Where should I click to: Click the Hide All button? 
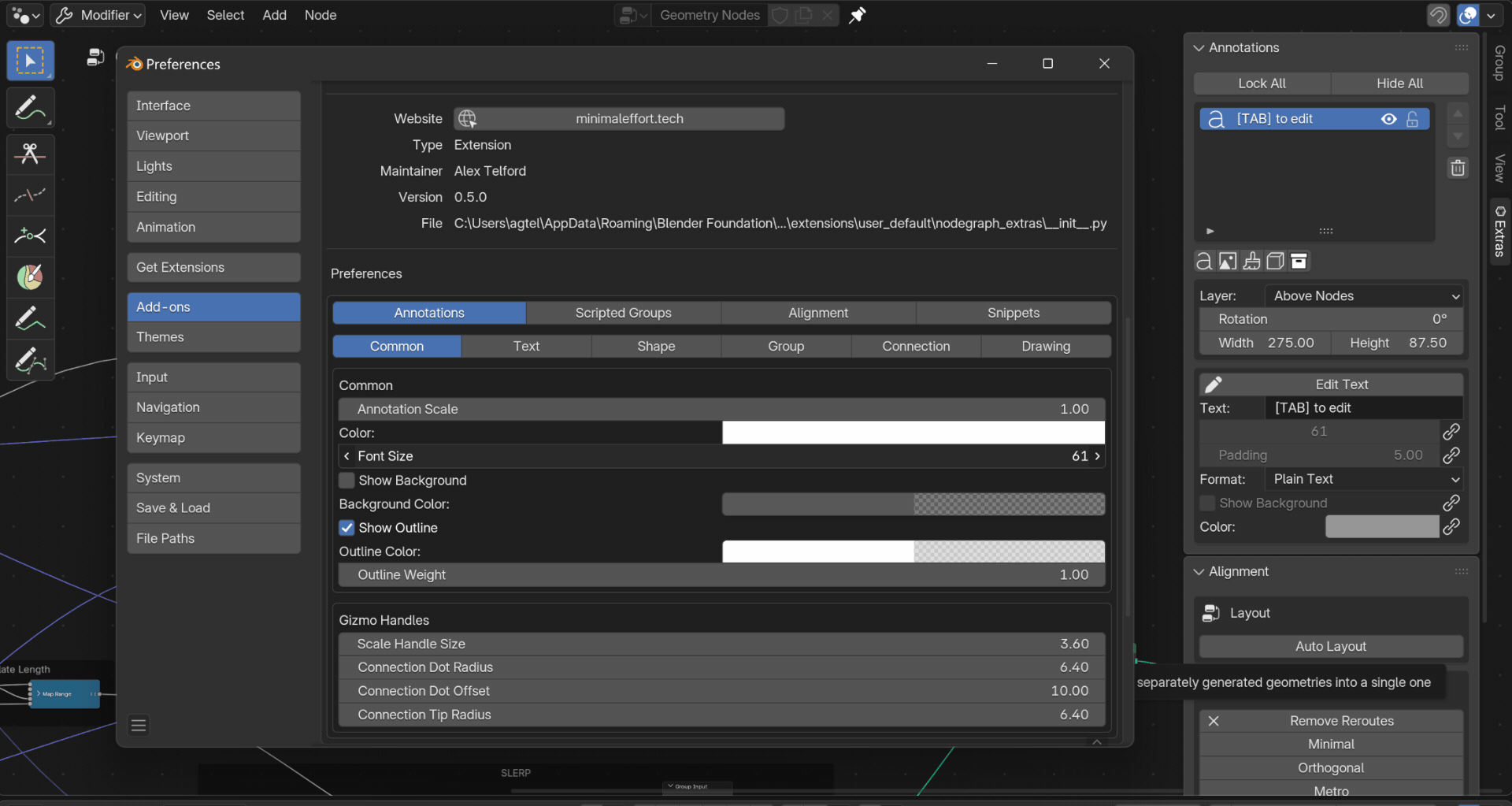tap(1399, 83)
